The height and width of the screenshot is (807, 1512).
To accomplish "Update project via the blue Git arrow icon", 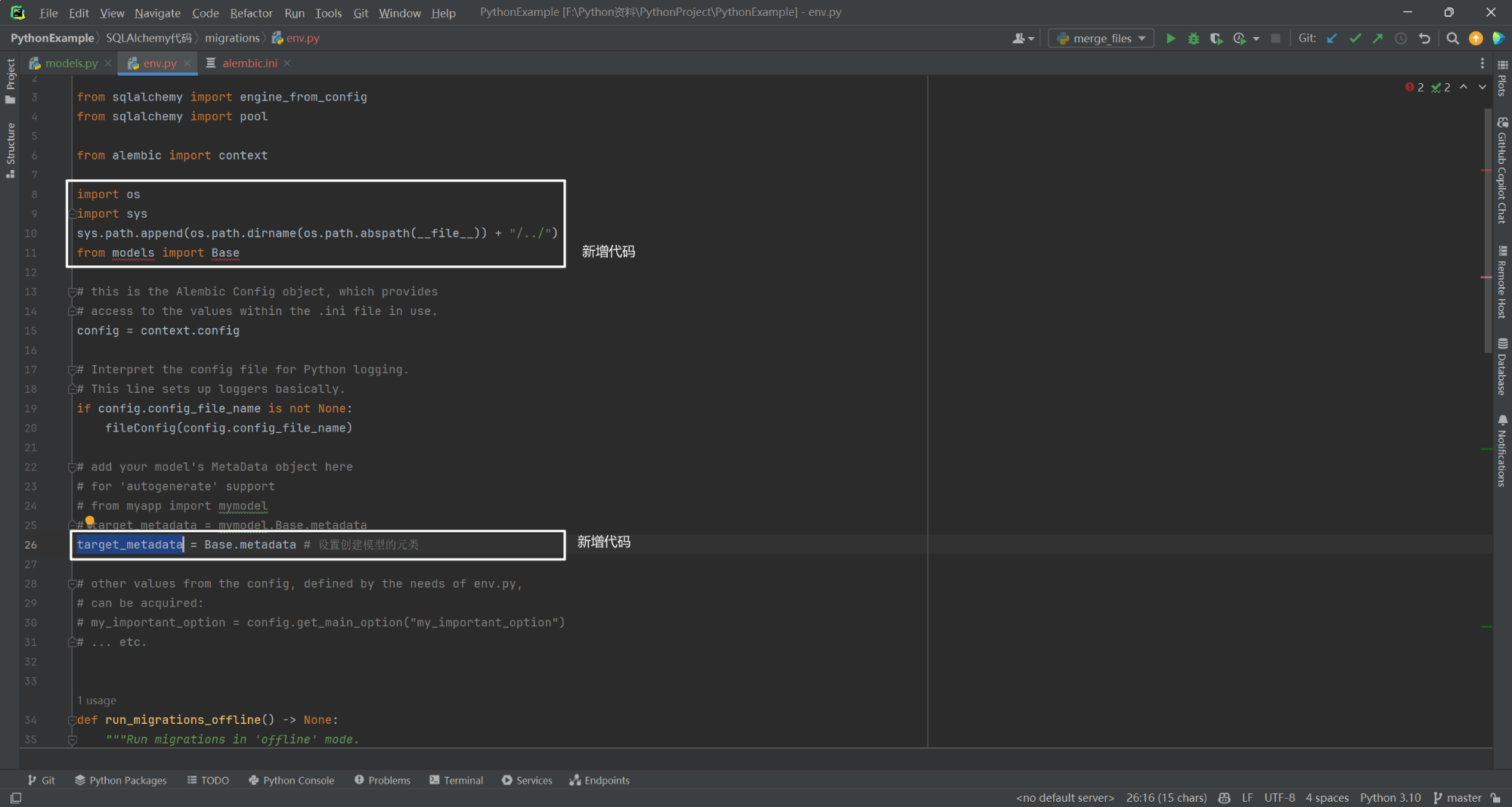I will point(1331,38).
